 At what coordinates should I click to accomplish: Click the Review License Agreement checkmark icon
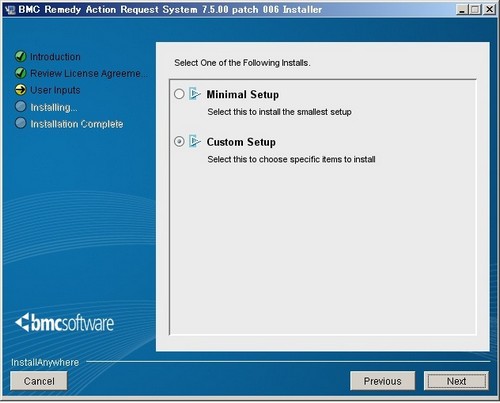pos(21,73)
